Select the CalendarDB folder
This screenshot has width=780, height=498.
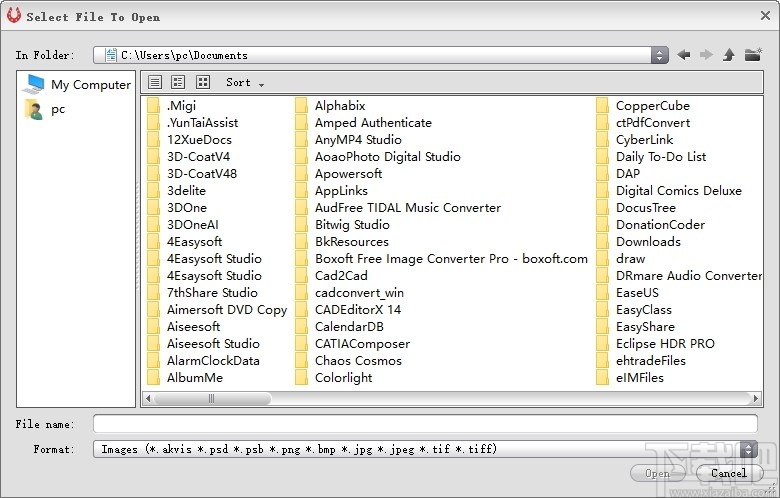(340, 327)
